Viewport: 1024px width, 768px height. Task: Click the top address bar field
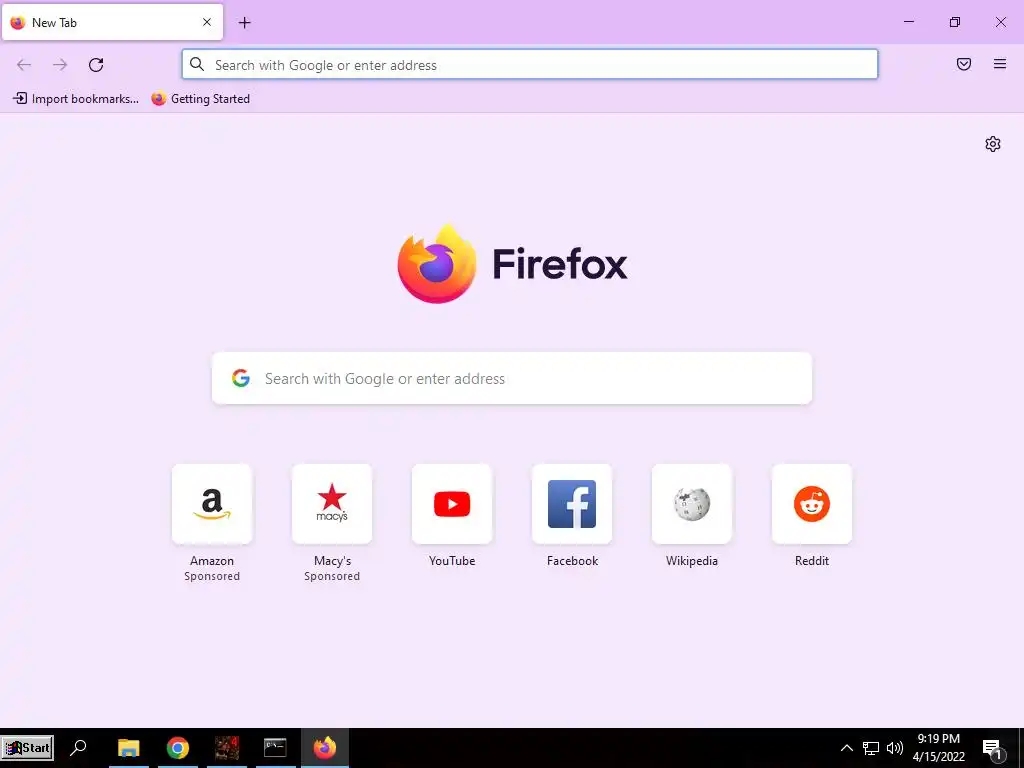[x=530, y=65]
